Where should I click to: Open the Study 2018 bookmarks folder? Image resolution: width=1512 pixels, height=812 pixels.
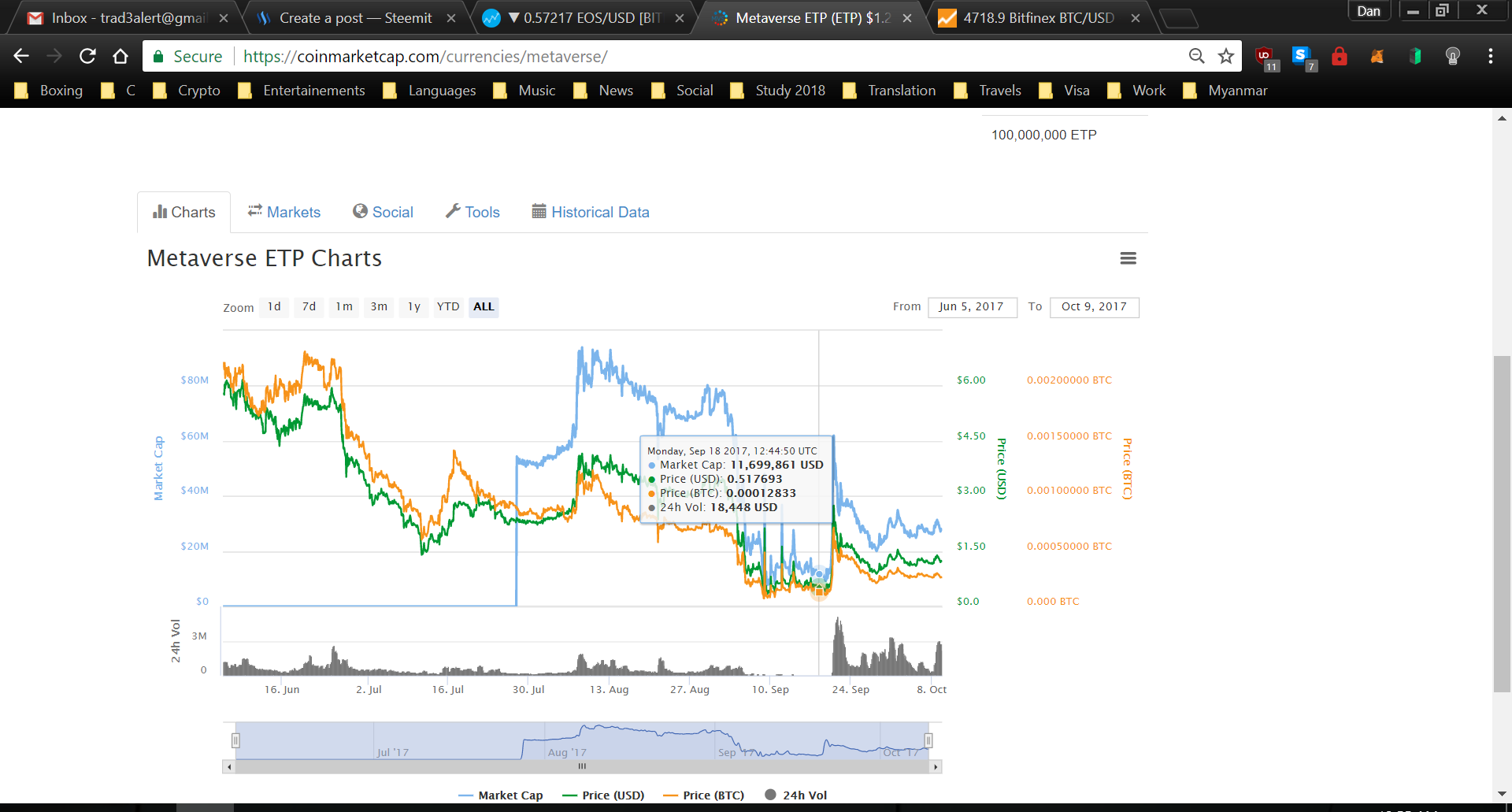(778, 91)
